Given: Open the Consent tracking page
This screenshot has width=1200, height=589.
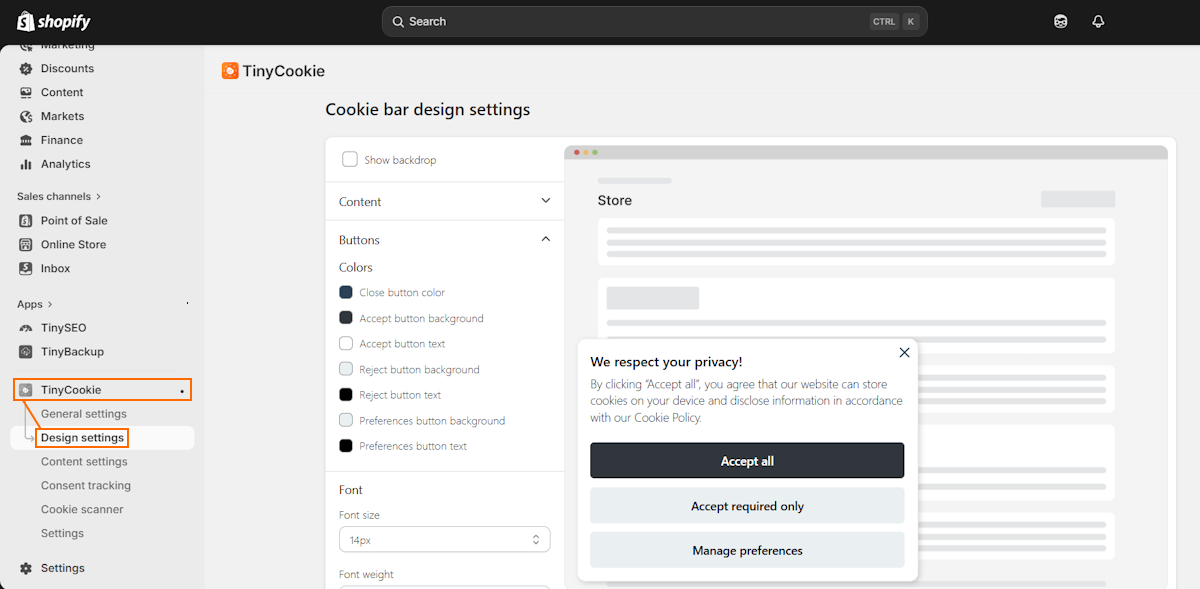Looking at the screenshot, I should coord(86,485).
